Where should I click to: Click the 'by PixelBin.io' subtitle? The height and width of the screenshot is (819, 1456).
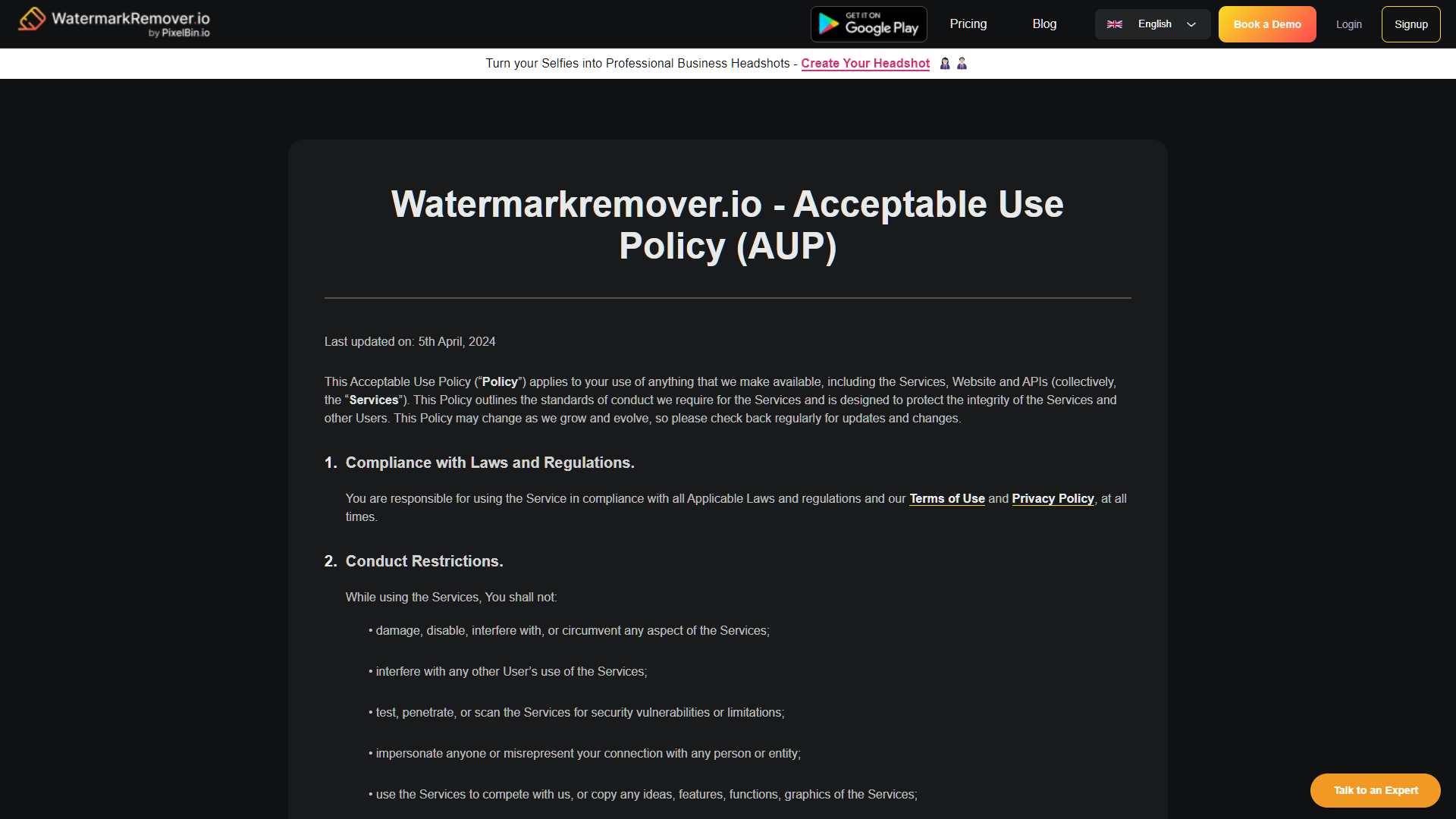(x=179, y=33)
